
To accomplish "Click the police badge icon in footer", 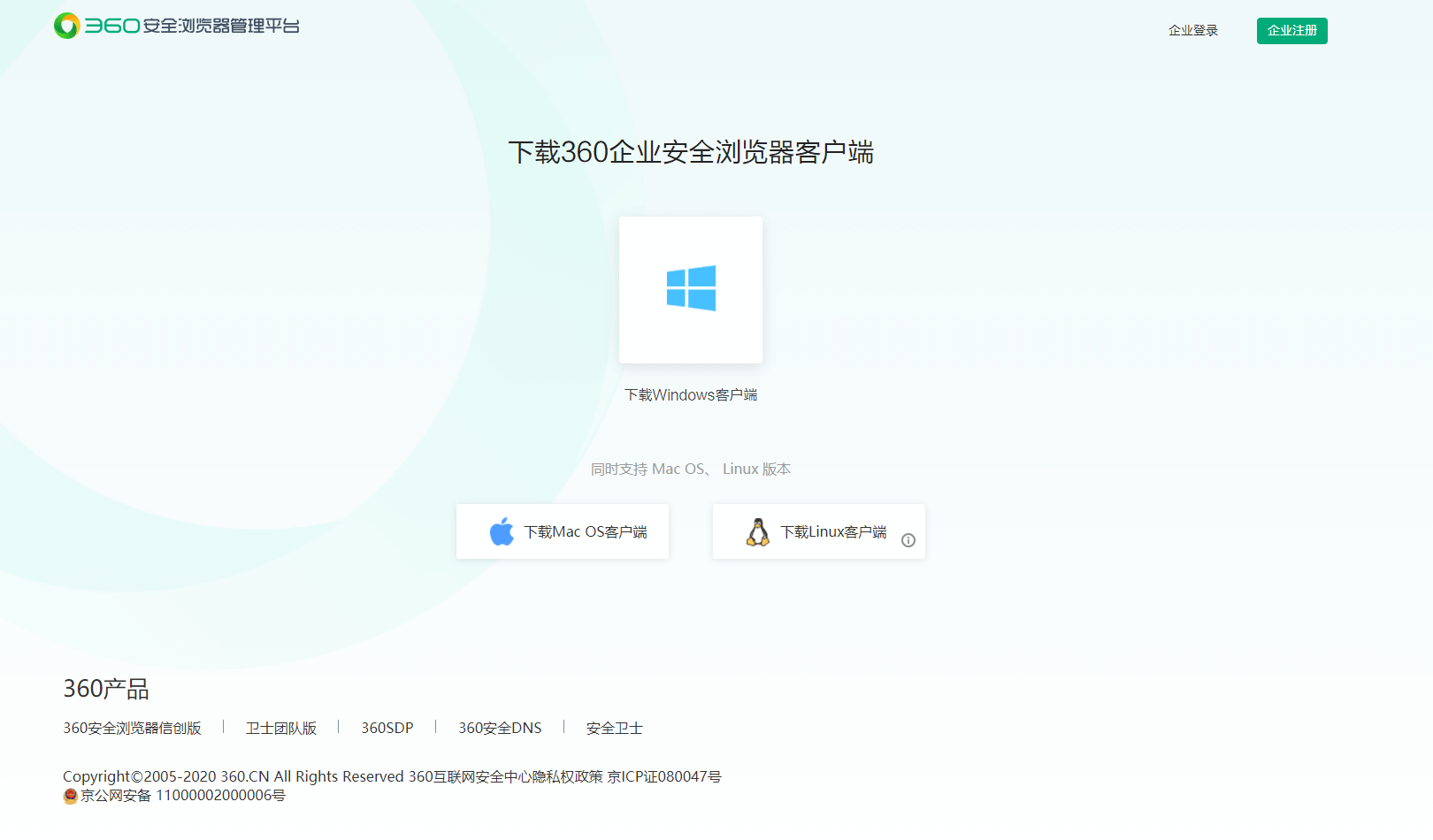I will (x=71, y=796).
